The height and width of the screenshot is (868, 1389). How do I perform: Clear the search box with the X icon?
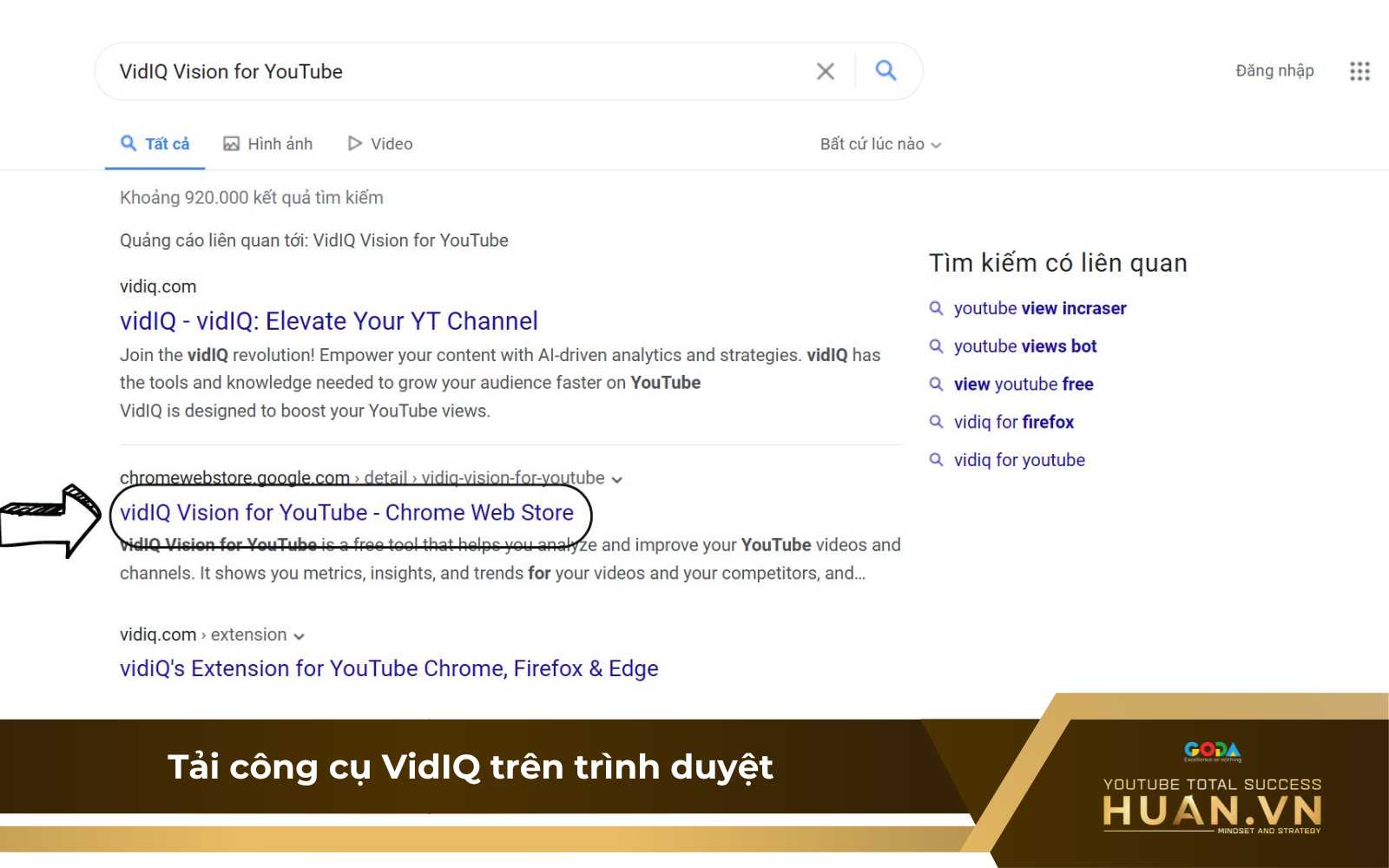(826, 71)
